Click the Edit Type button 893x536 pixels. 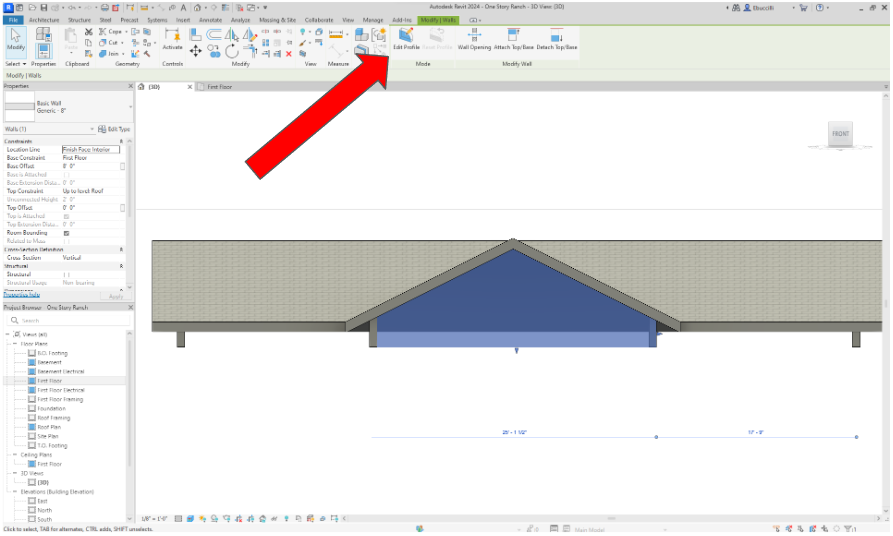[114, 129]
